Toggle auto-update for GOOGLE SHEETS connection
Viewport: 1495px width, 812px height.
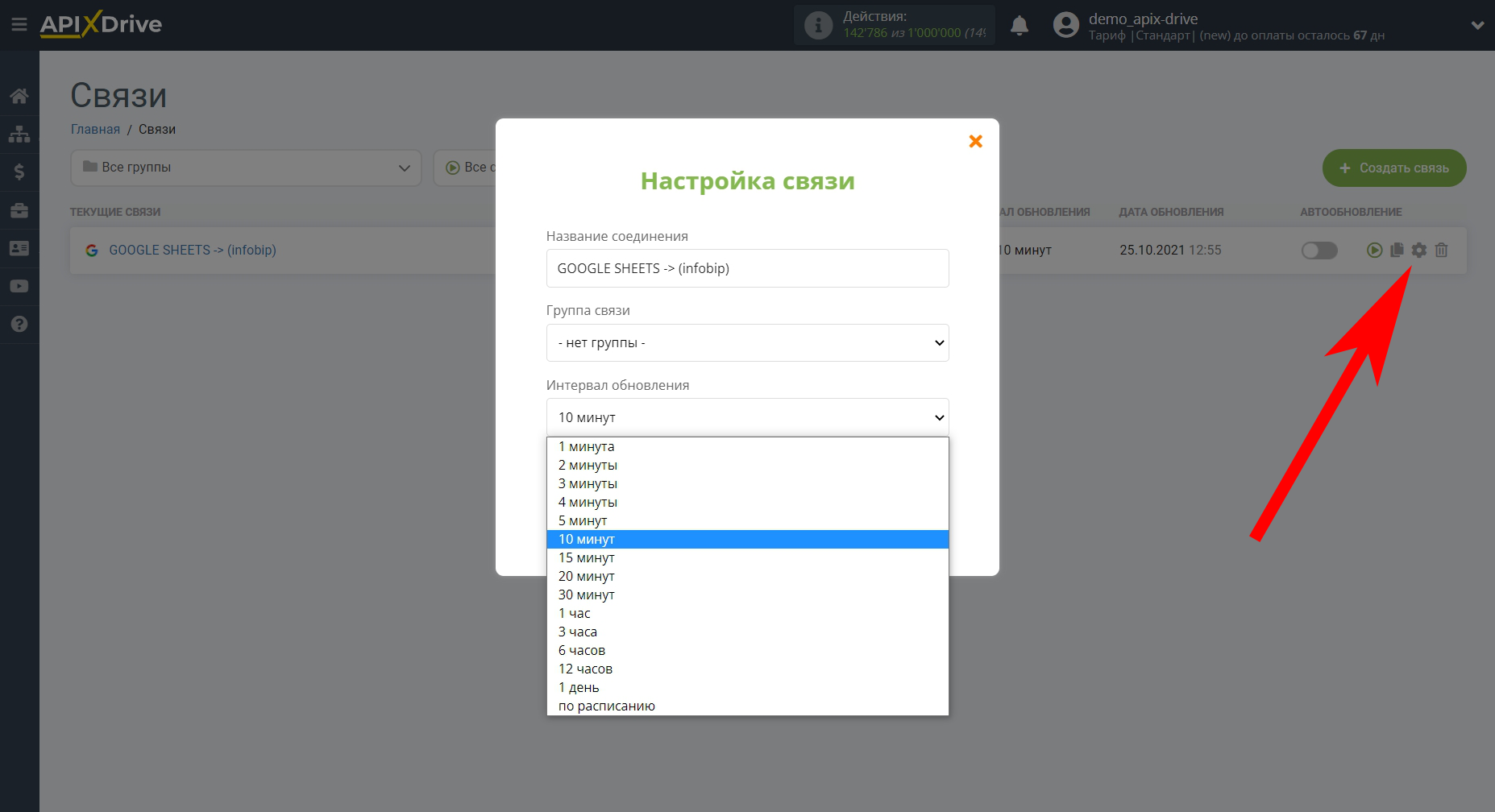[1319, 251]
